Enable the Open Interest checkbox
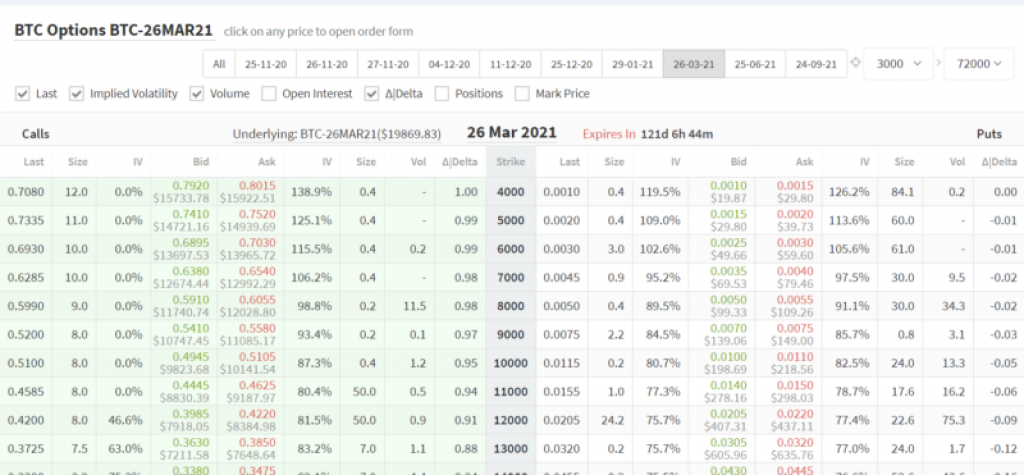 click(x=268, y=94)
